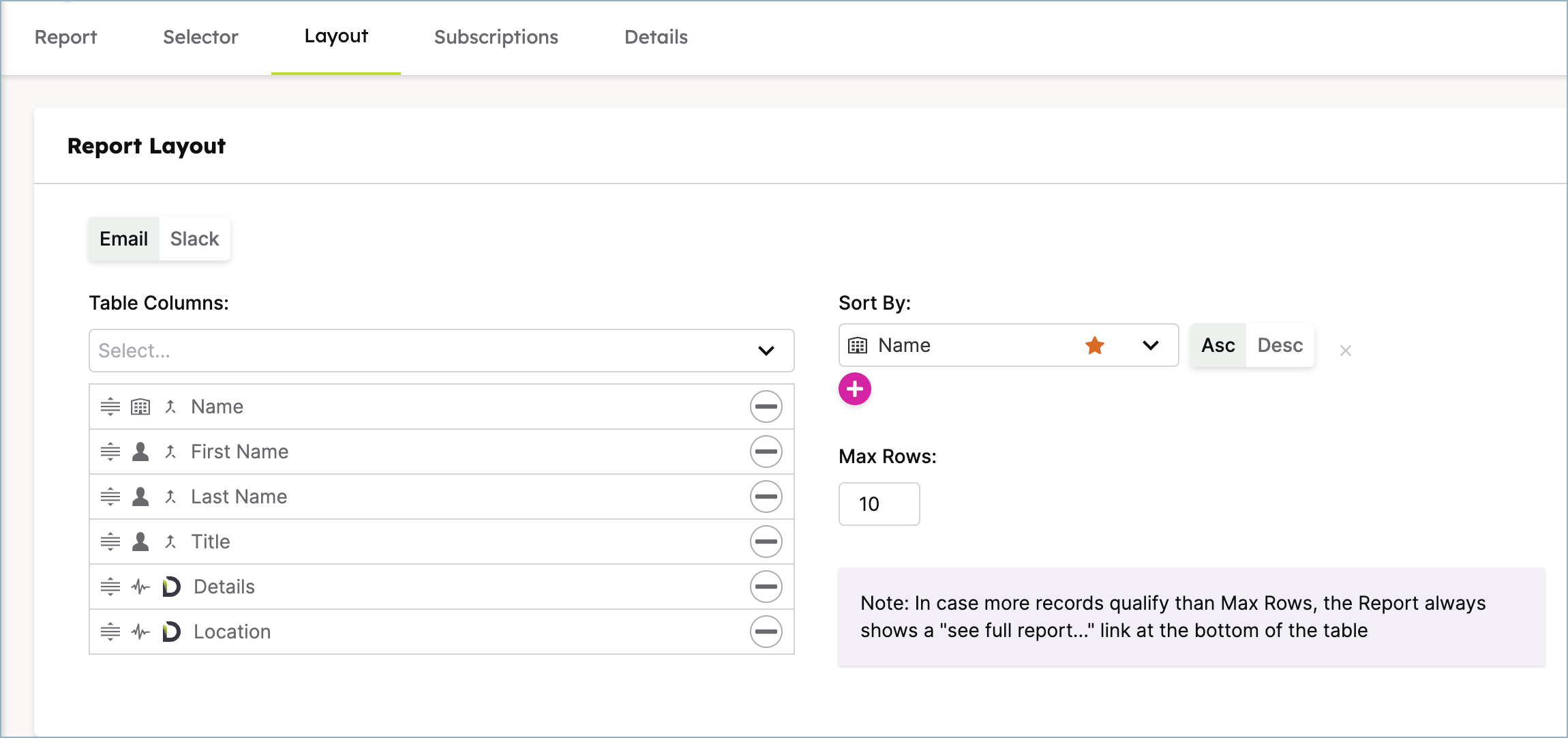Screen dimensions: 1568x738
Task: Click the merge arrow icon in the Name row
Action: pos(170,407)
